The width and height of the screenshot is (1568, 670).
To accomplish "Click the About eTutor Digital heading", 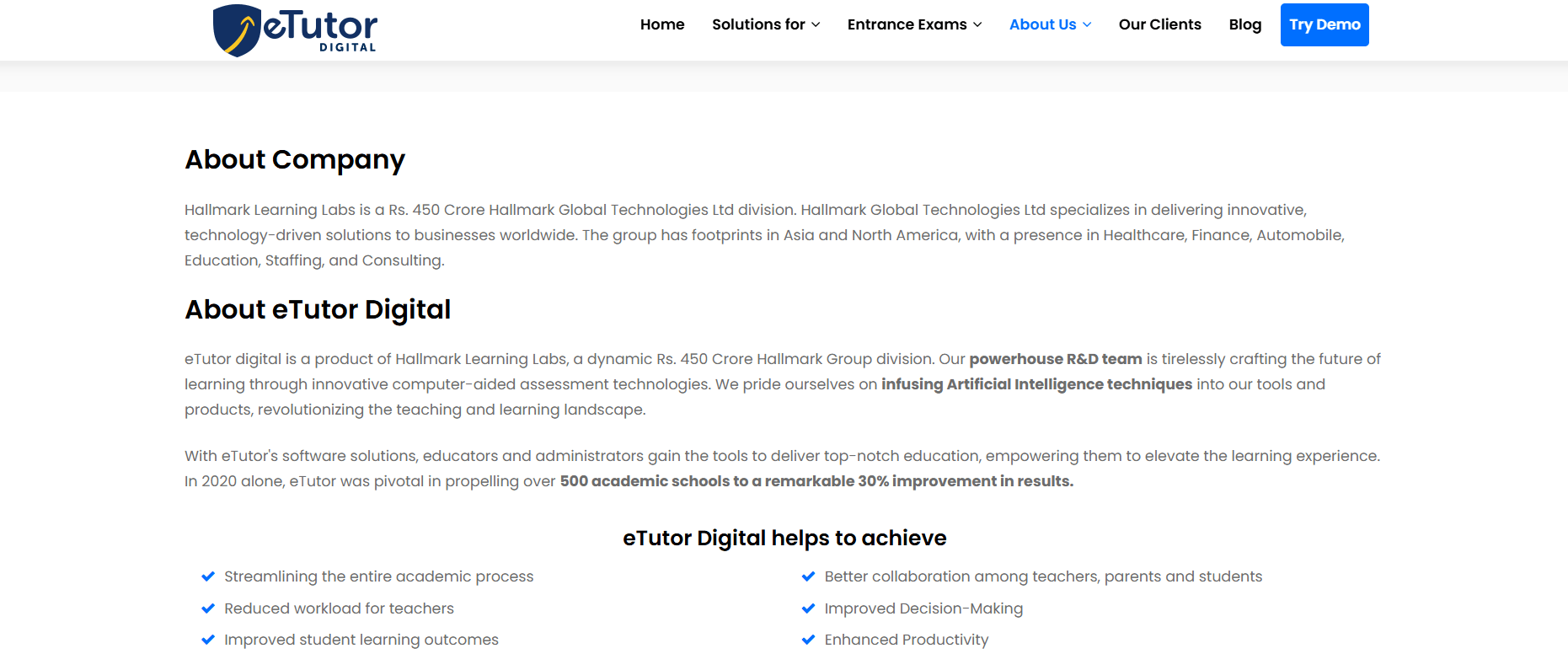I will pyautogui.click(x=318, y=309).
